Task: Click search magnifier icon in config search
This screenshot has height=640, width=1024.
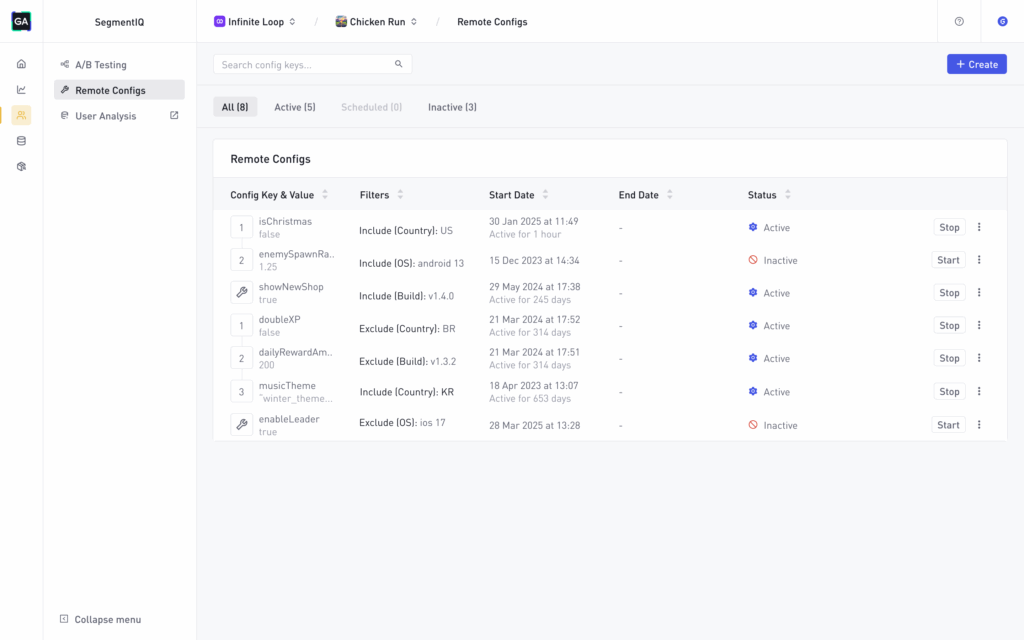Action: [399, 64]
